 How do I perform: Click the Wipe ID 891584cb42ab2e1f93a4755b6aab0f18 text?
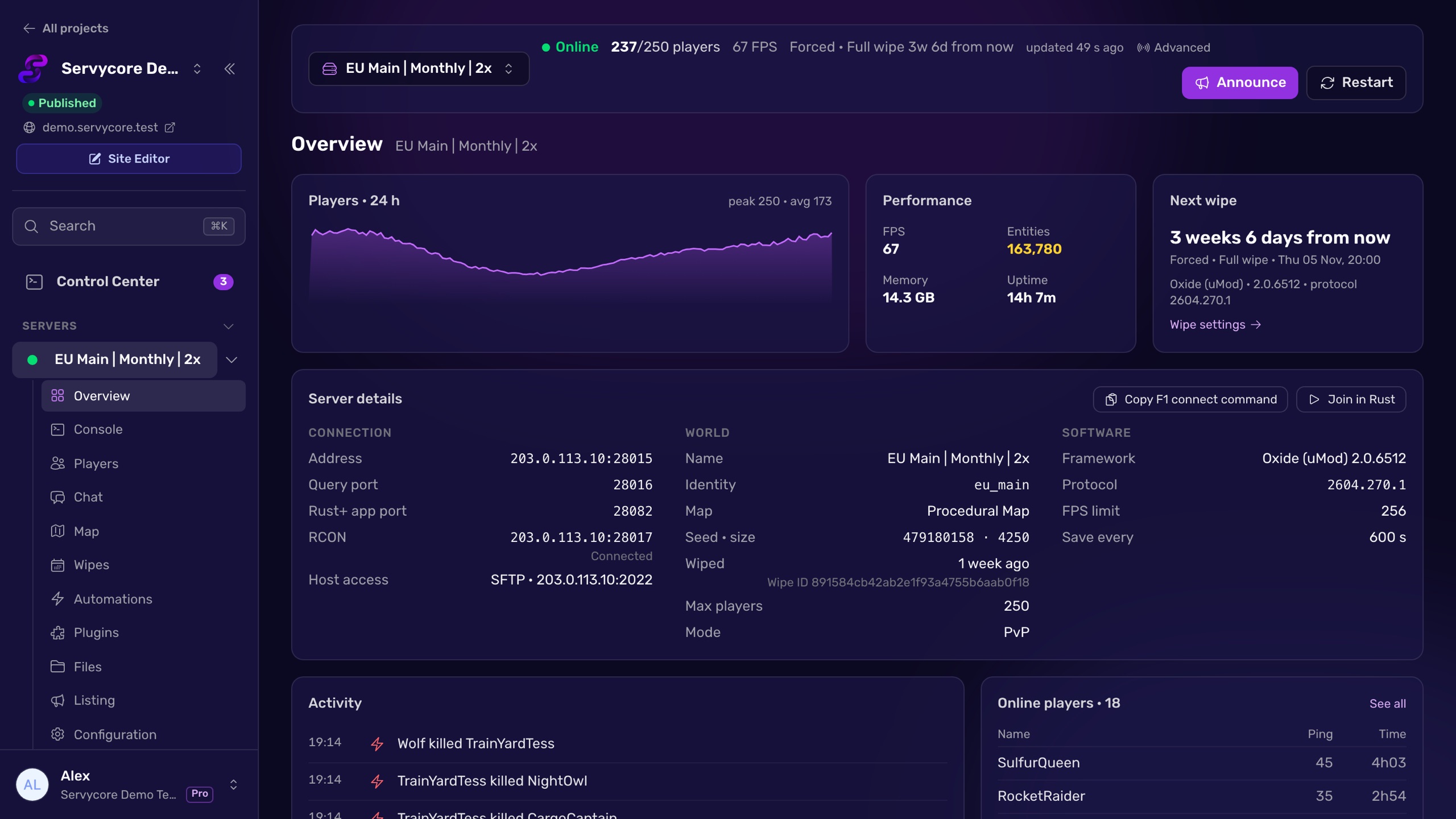(898, 582)
